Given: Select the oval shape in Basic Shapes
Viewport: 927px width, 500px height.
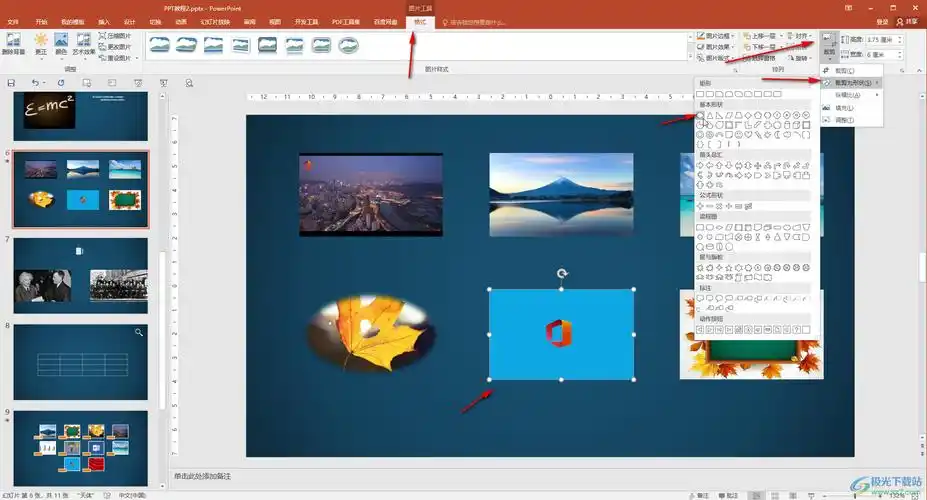Looking at the screenshot, I should coord(701,115).
